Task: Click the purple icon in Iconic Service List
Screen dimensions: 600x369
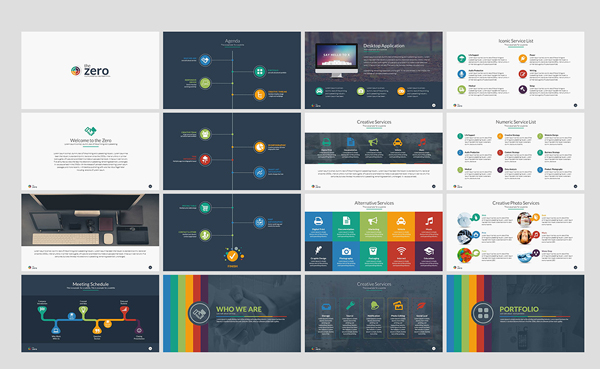Action: click(x=523, y=89)
